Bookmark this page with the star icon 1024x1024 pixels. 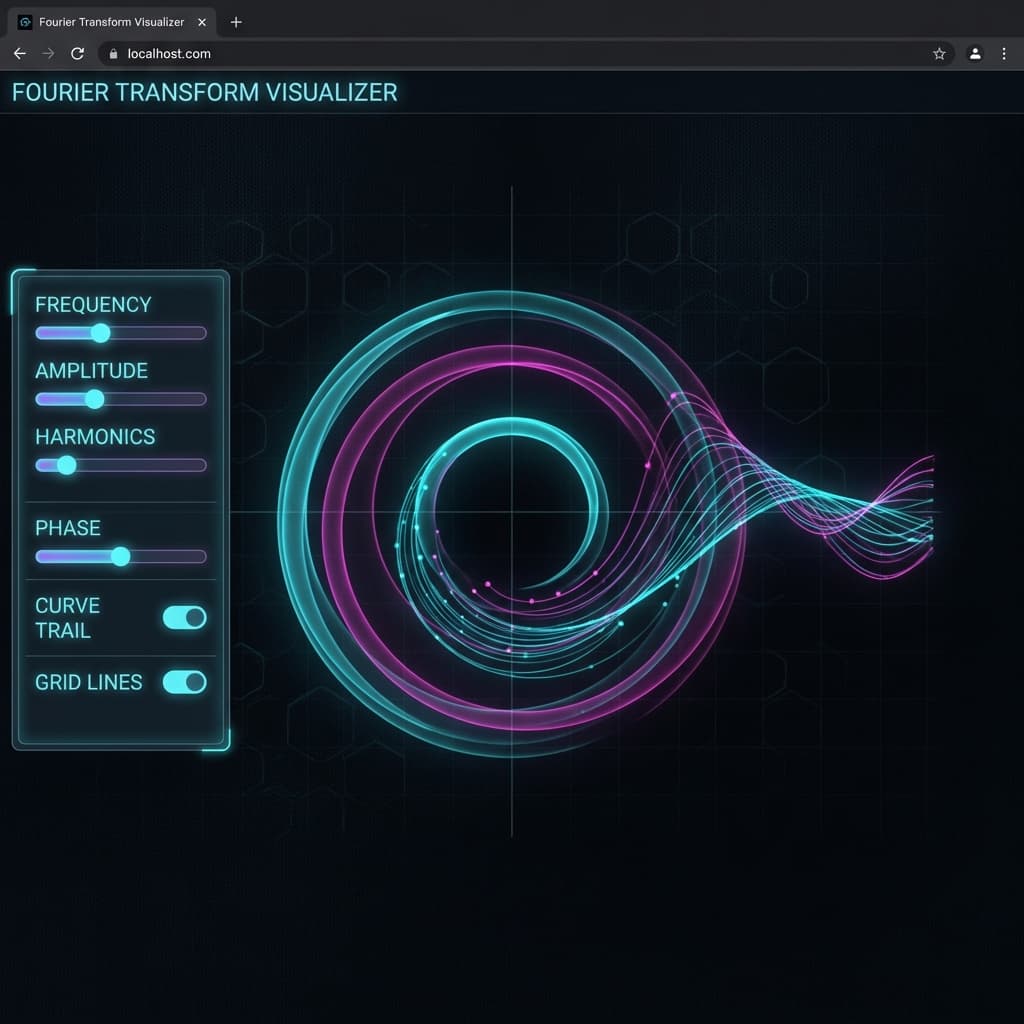pos(939,54)
